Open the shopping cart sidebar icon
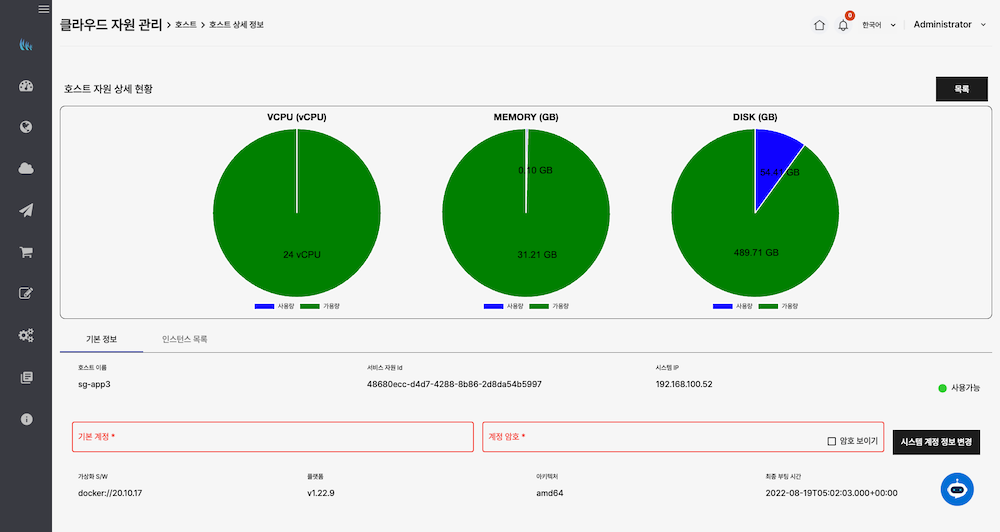The height and width of the screenshot is (532, 1000). [26, 252]
